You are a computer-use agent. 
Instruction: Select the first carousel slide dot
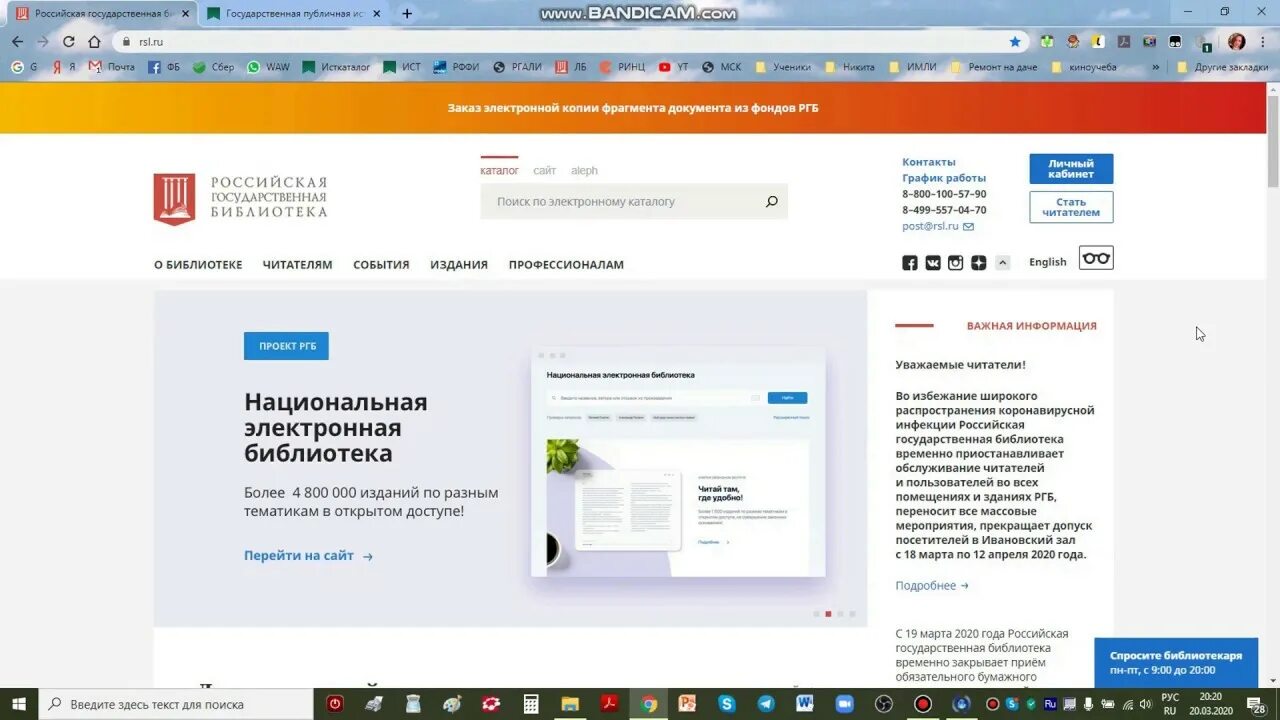(x=816, y=614)
